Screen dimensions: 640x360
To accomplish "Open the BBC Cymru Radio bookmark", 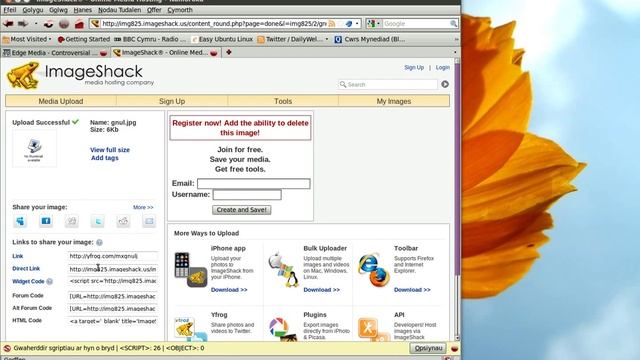I will pyautogui.click(x=150, y=39).
